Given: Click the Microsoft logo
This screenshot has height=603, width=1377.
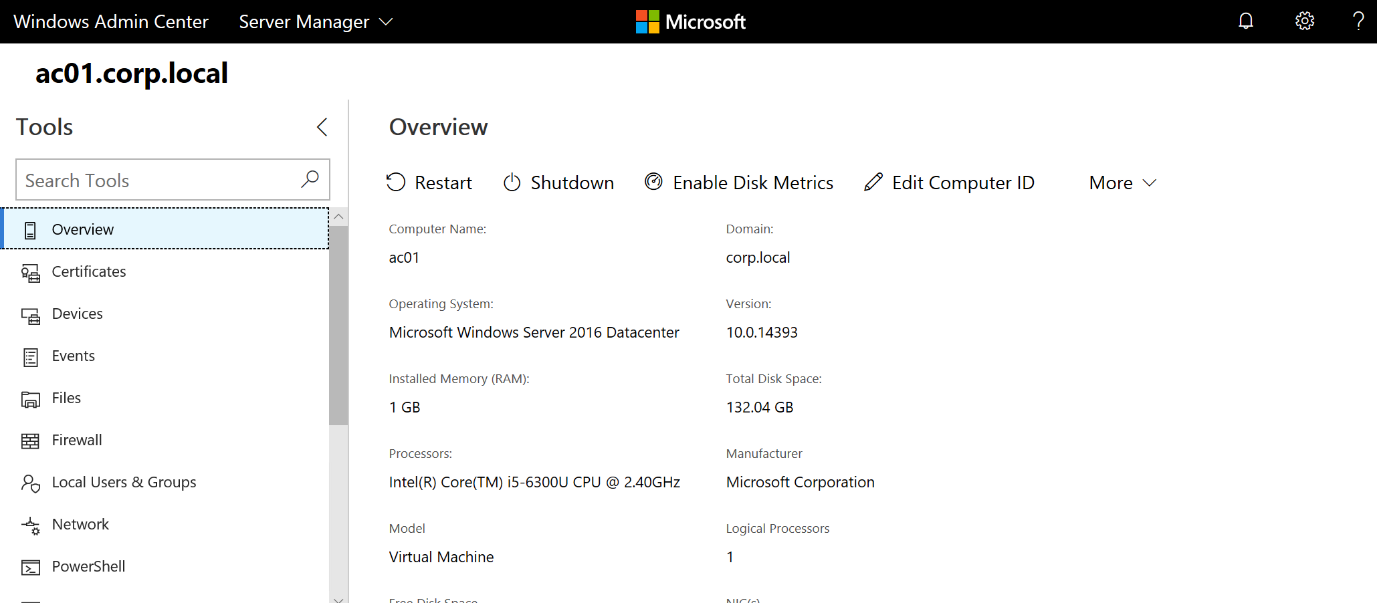Looking at the screenshot, I should [690, 21].
